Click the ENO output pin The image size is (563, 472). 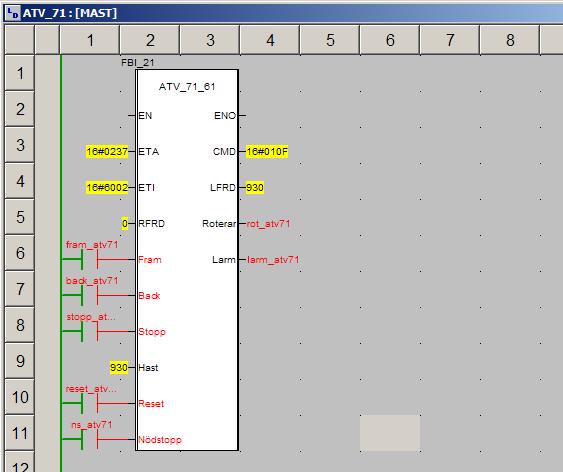(225, 116)
